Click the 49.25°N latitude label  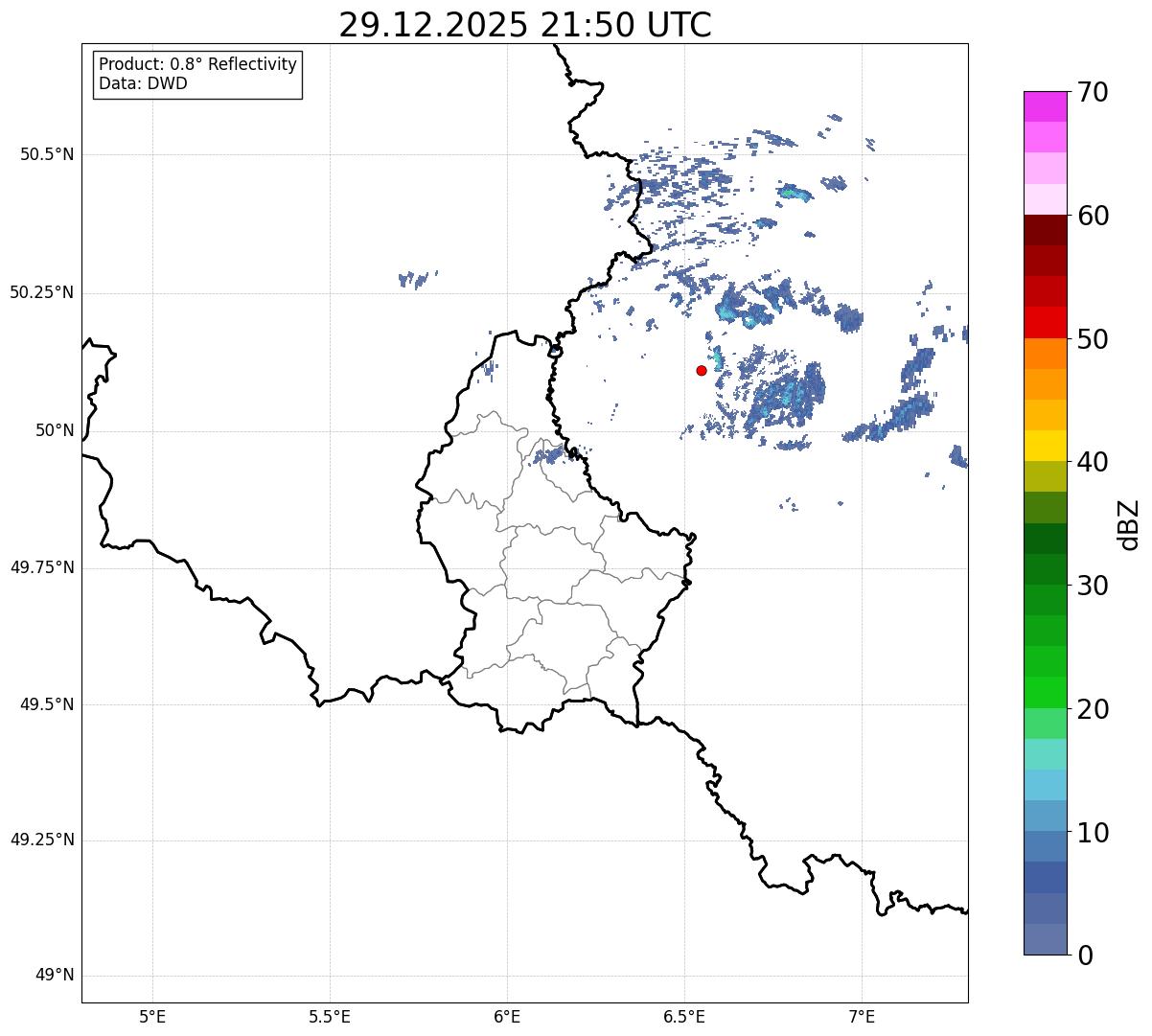click(42, 840)
